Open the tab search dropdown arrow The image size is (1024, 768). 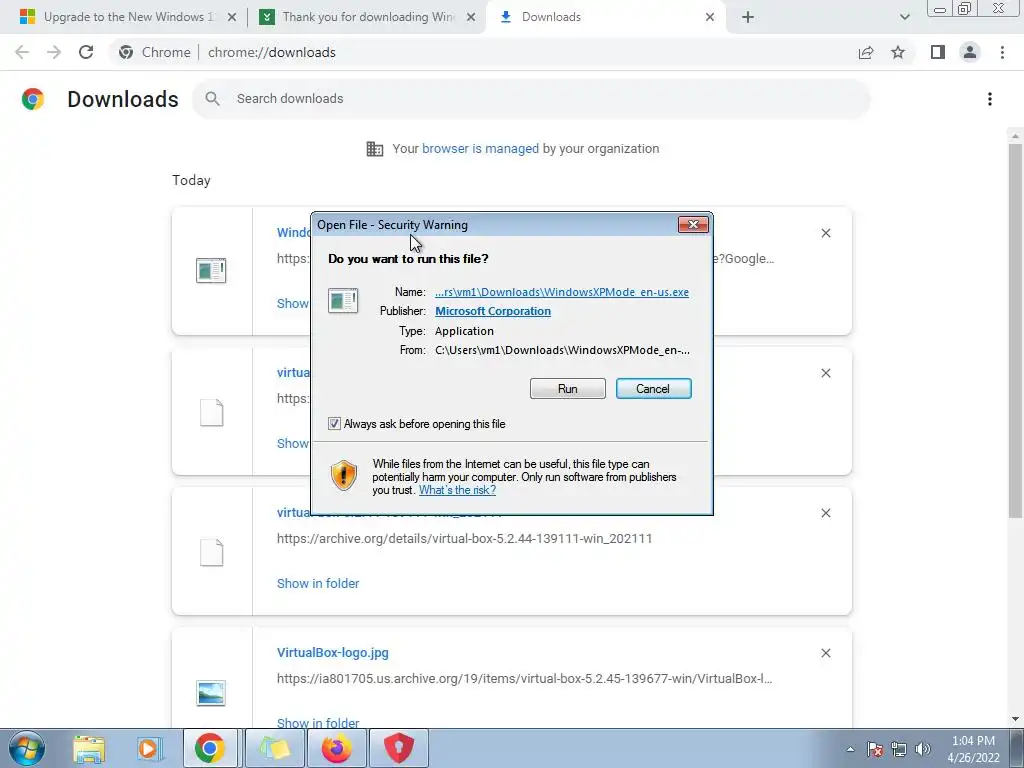coord(904,18)
